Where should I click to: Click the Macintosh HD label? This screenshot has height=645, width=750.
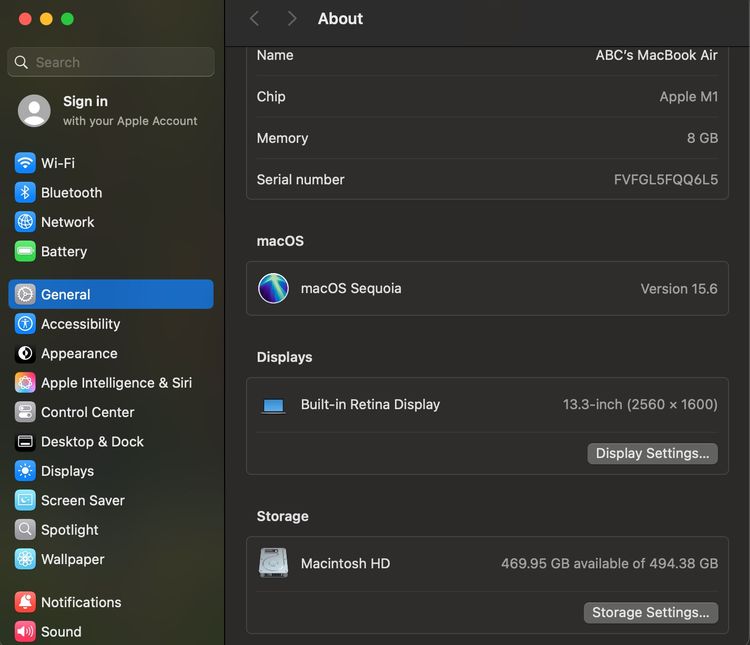click(345, 563)
